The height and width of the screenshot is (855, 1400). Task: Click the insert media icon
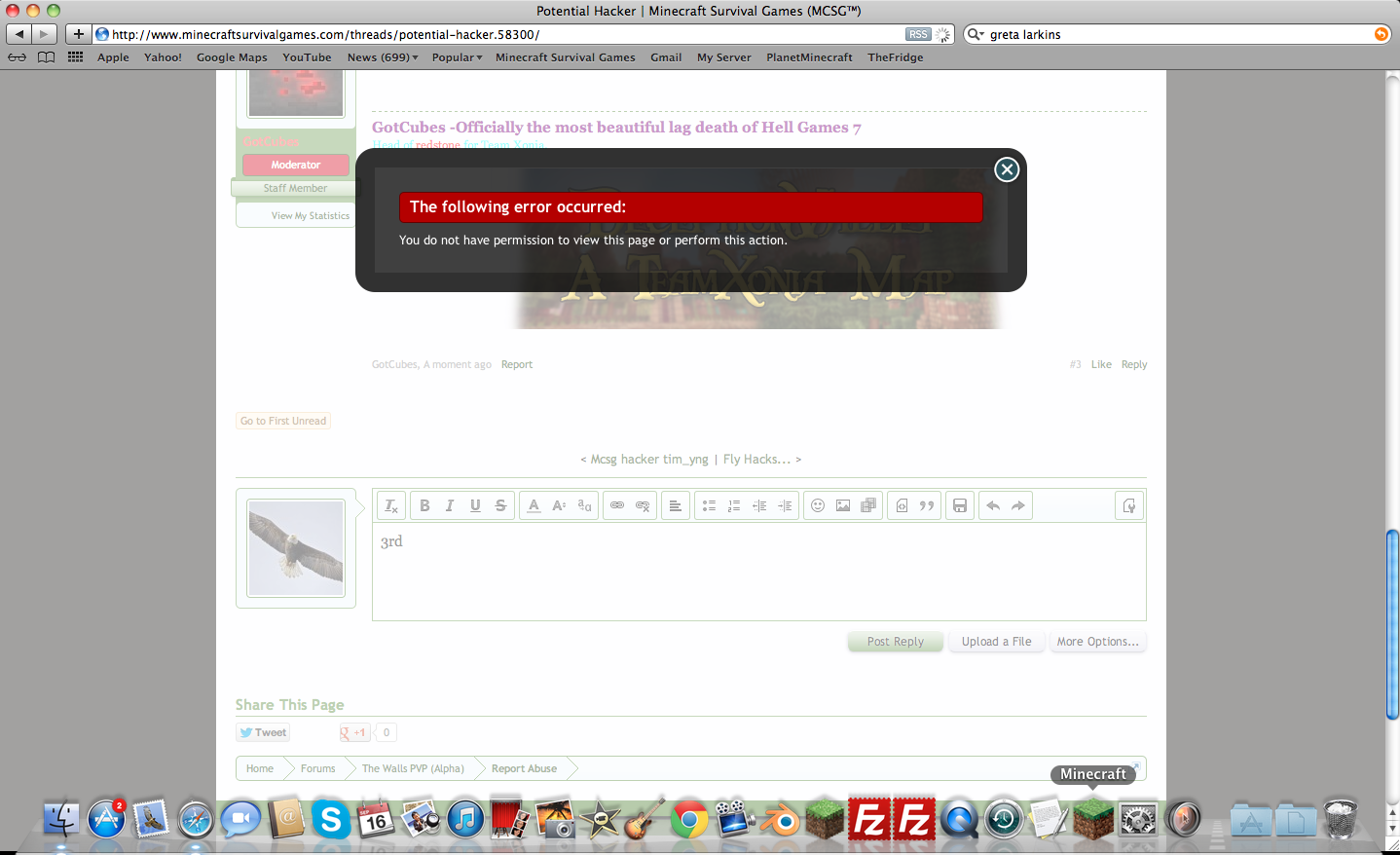[868, 505]
